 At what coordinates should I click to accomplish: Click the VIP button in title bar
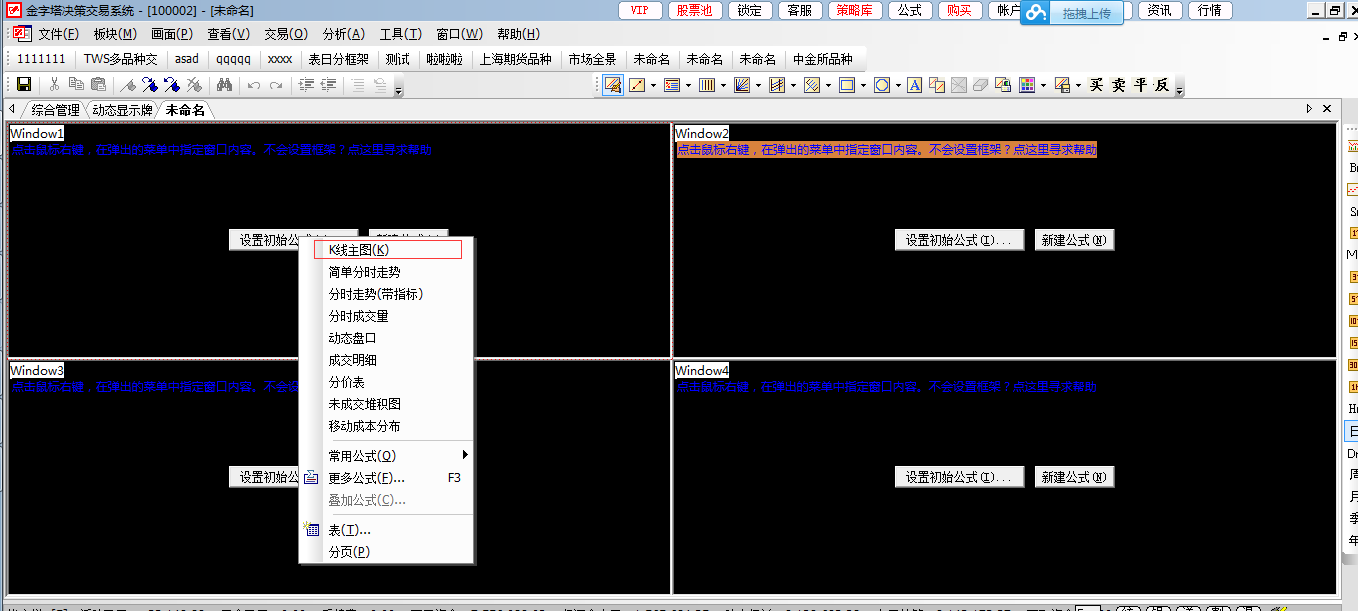(640, 10)
